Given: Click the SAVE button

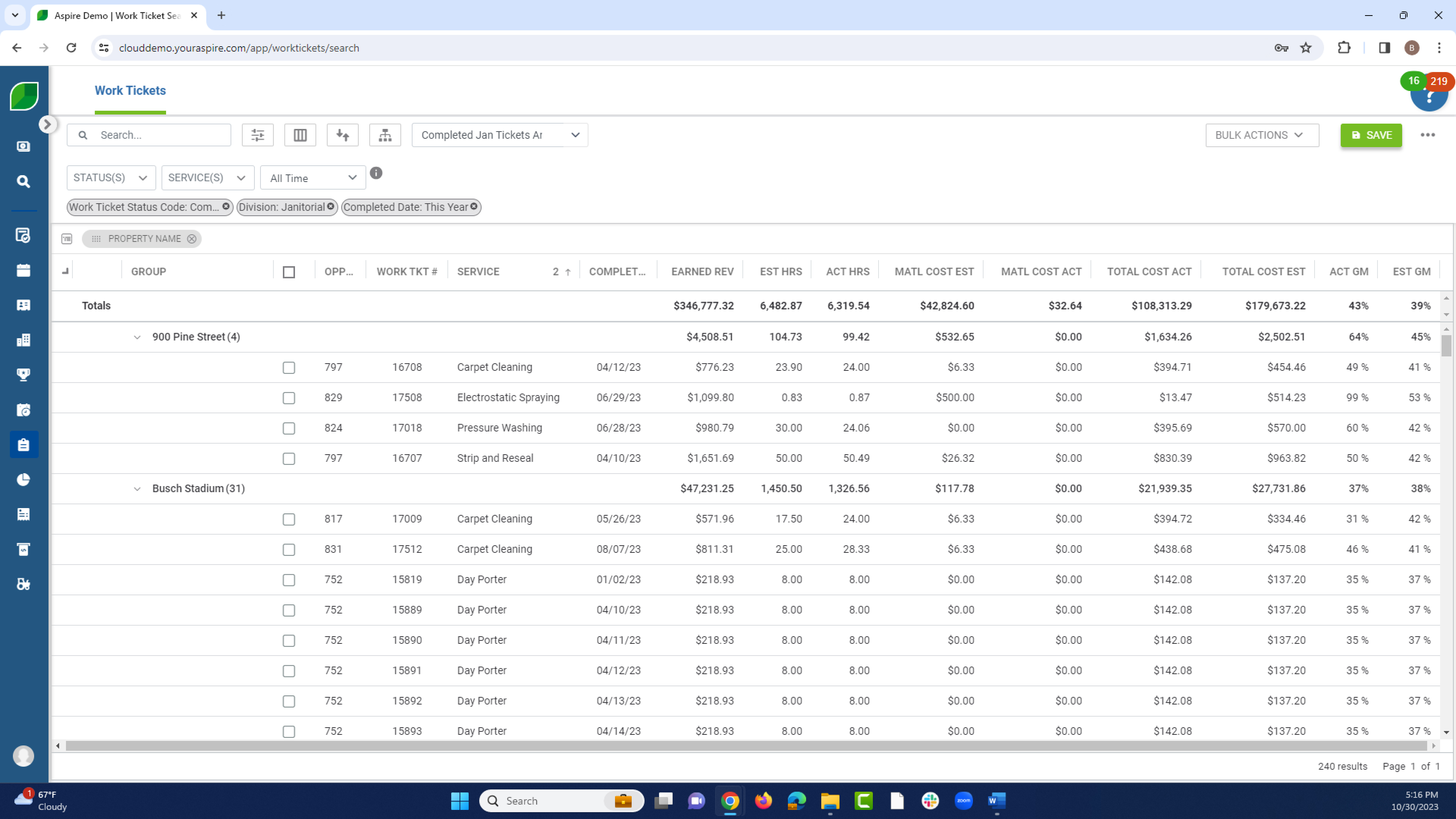Looking at the screenshot, I should (1371, 135).
